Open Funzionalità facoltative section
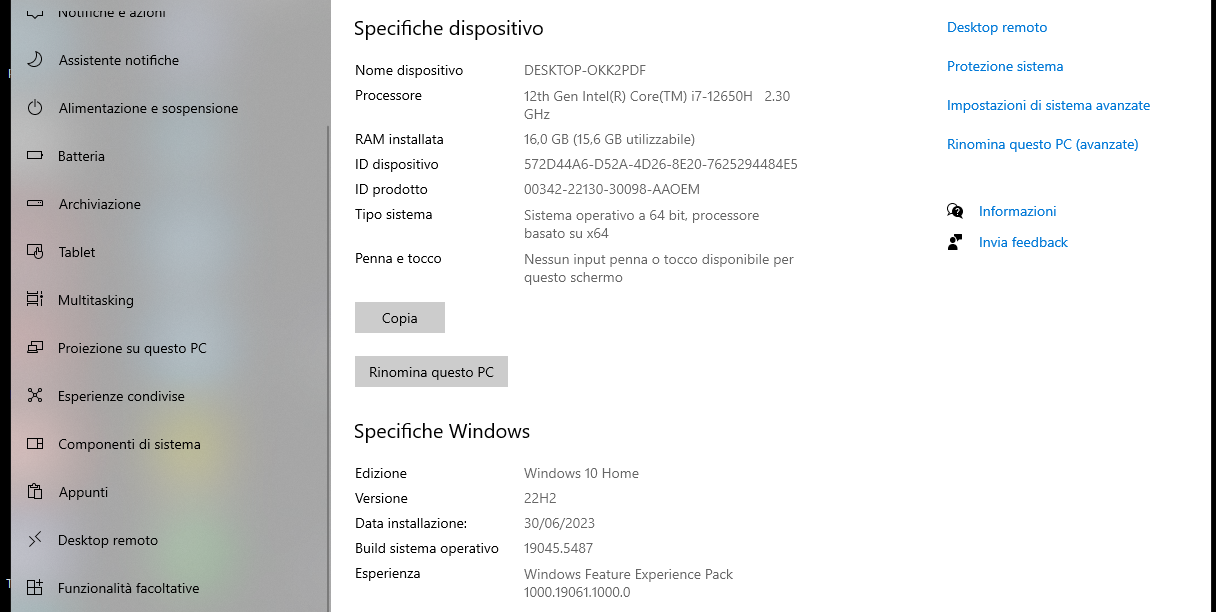1216x612 pixels. tap(128, 588)
